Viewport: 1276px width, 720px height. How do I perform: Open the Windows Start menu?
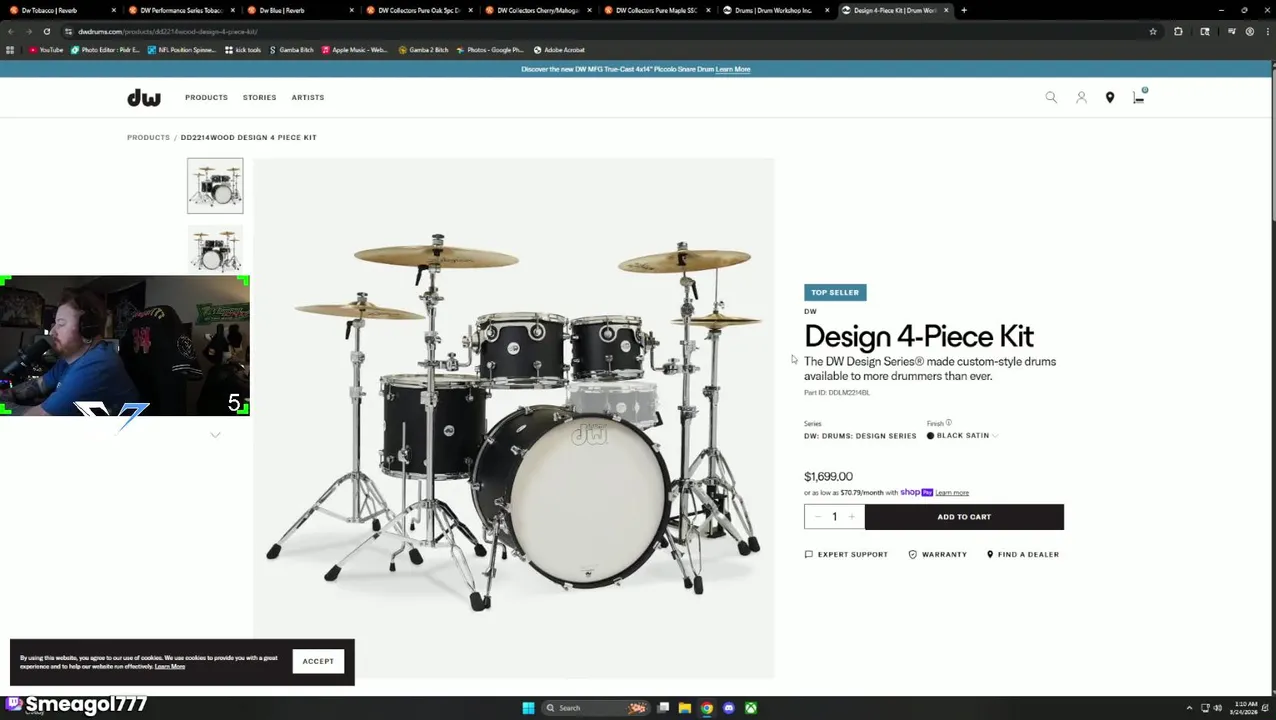tap(528, 708)
